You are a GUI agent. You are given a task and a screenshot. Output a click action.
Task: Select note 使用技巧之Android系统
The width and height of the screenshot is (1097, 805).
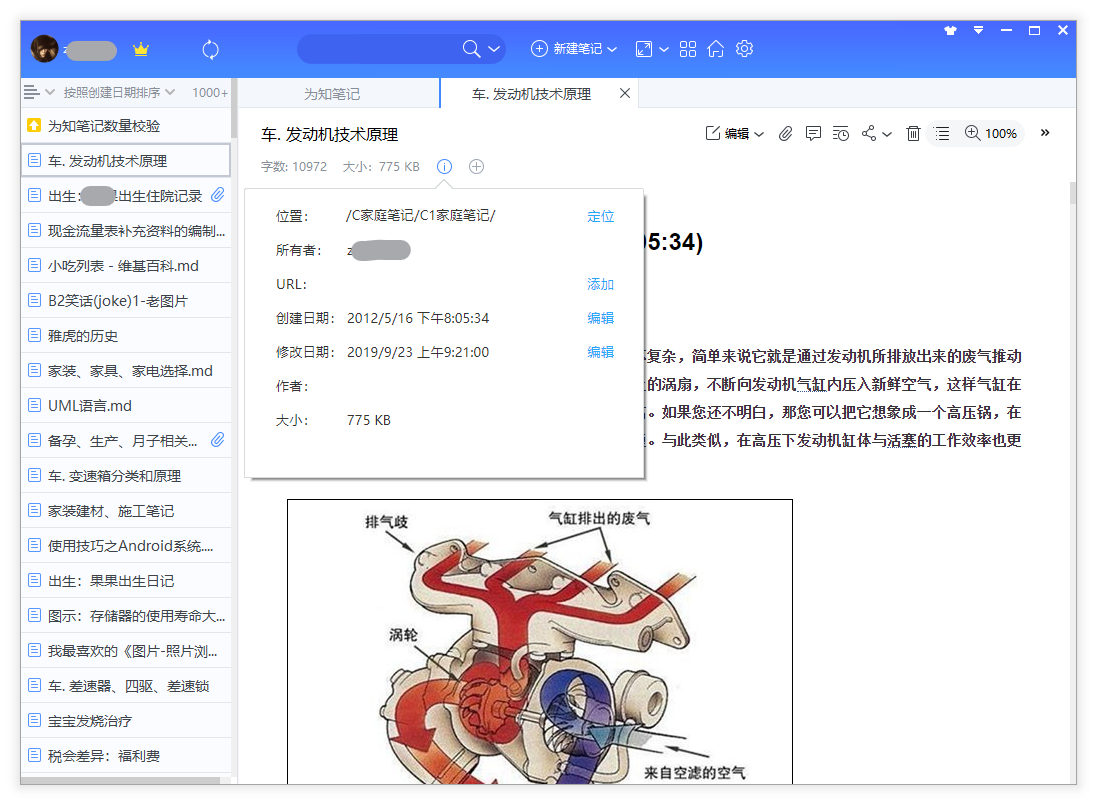coord(126,546)
